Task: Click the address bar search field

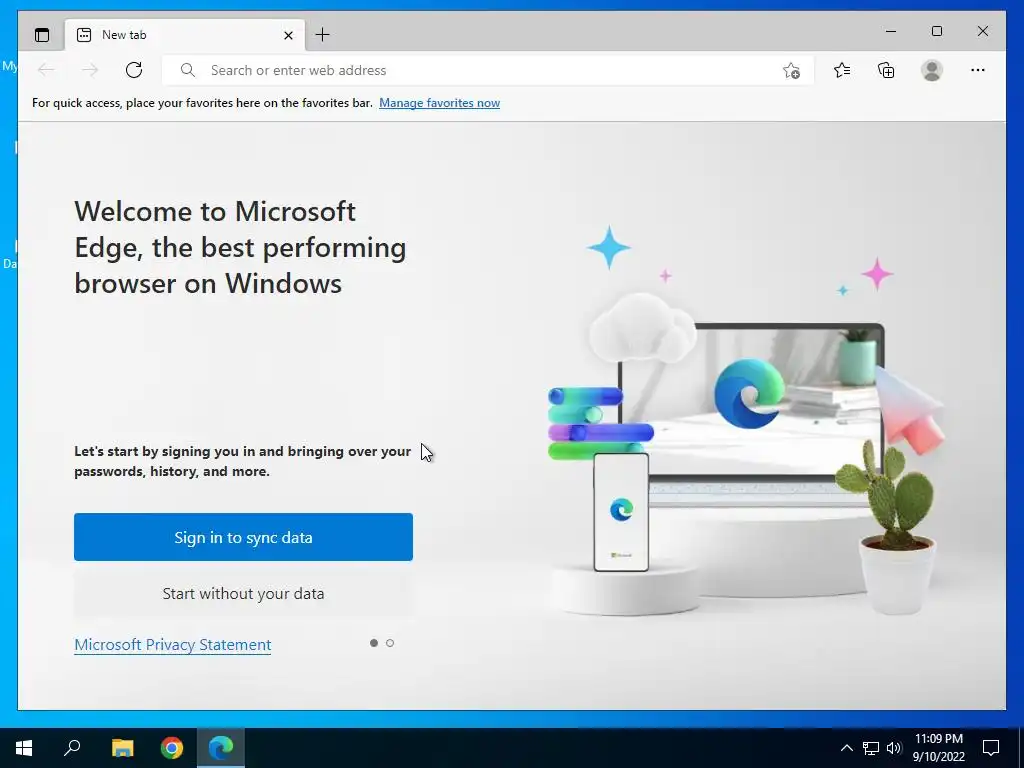Action: pos(488,70)
